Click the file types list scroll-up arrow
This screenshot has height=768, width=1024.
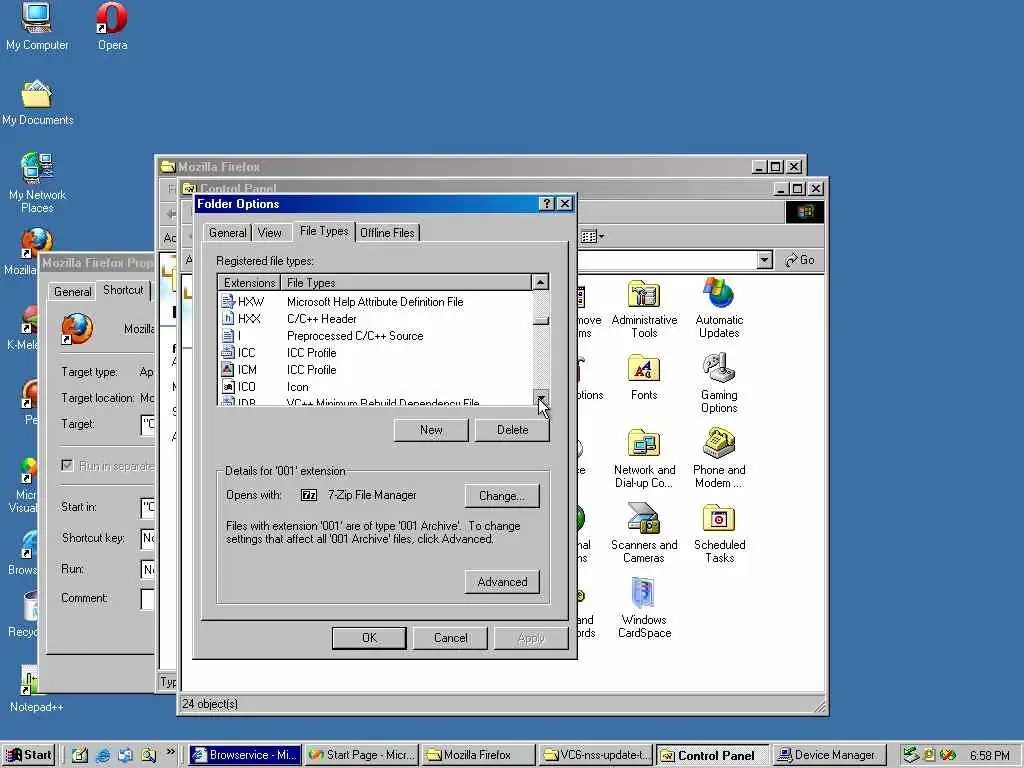point(540,282)
